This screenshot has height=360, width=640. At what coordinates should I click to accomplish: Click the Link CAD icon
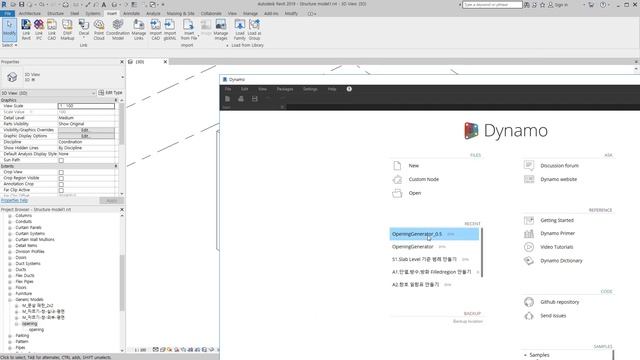click(x=52, y=30)
